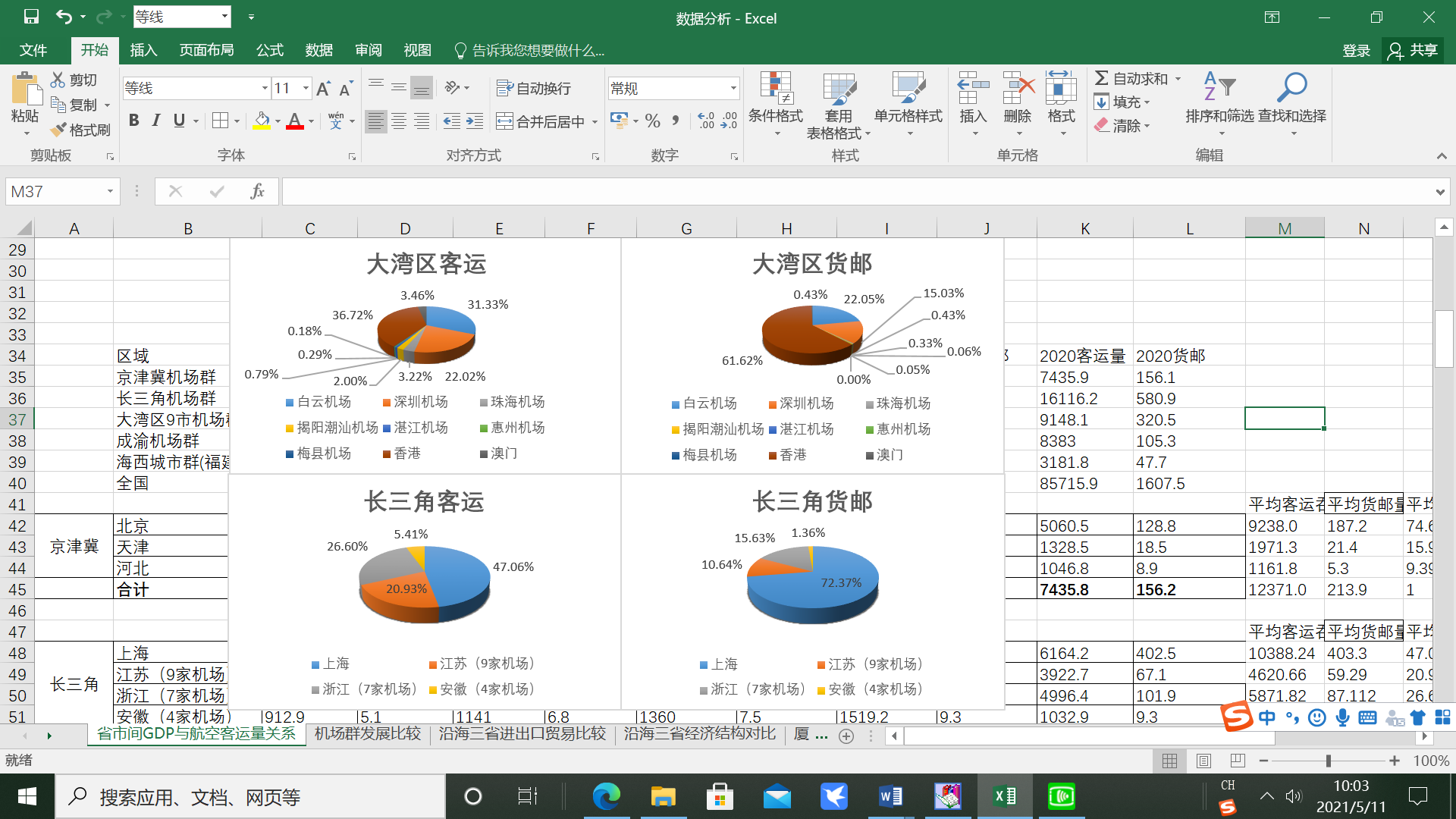Open Conditional Formatting (条件格式)

[x=775, y=105]
